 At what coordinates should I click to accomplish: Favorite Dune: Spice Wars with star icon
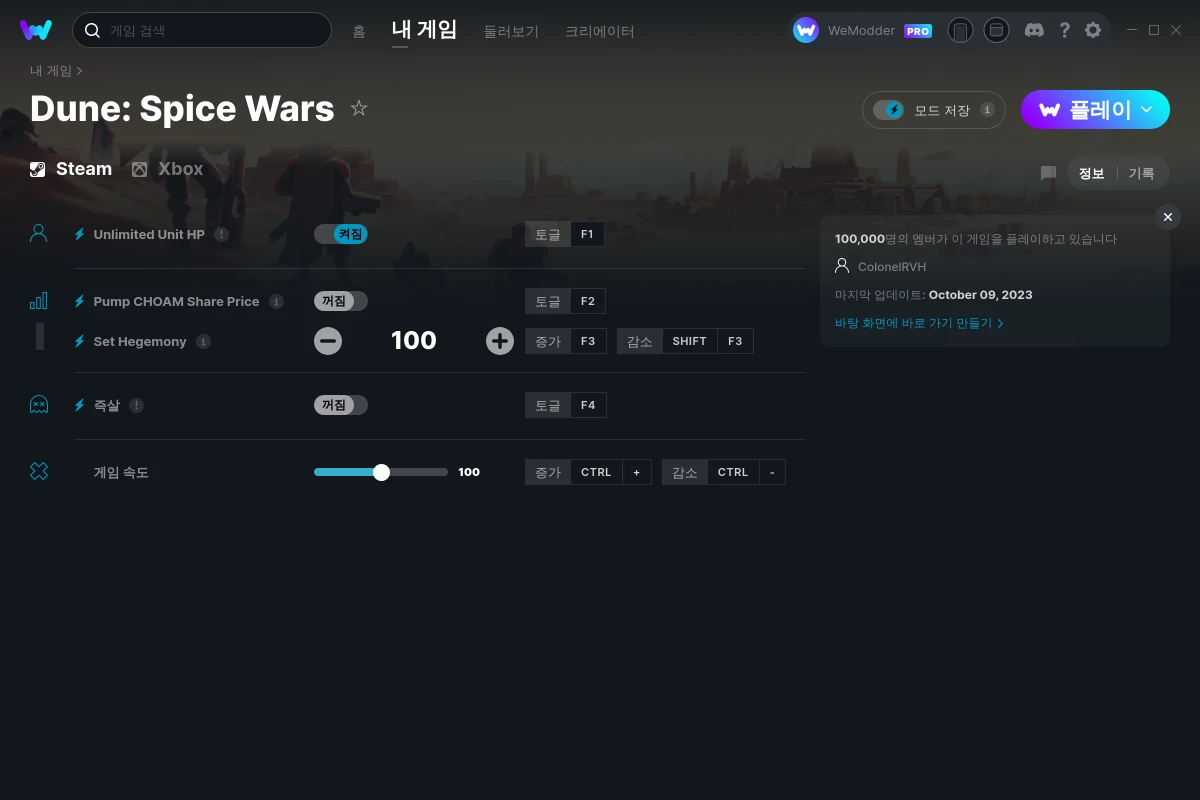(359, 108)
